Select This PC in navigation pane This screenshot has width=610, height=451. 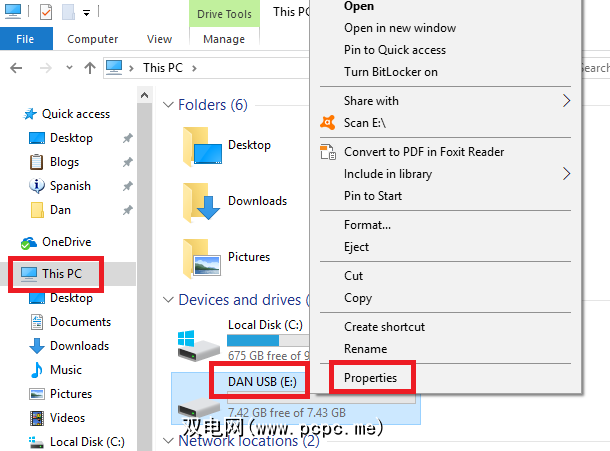(62, 274)
